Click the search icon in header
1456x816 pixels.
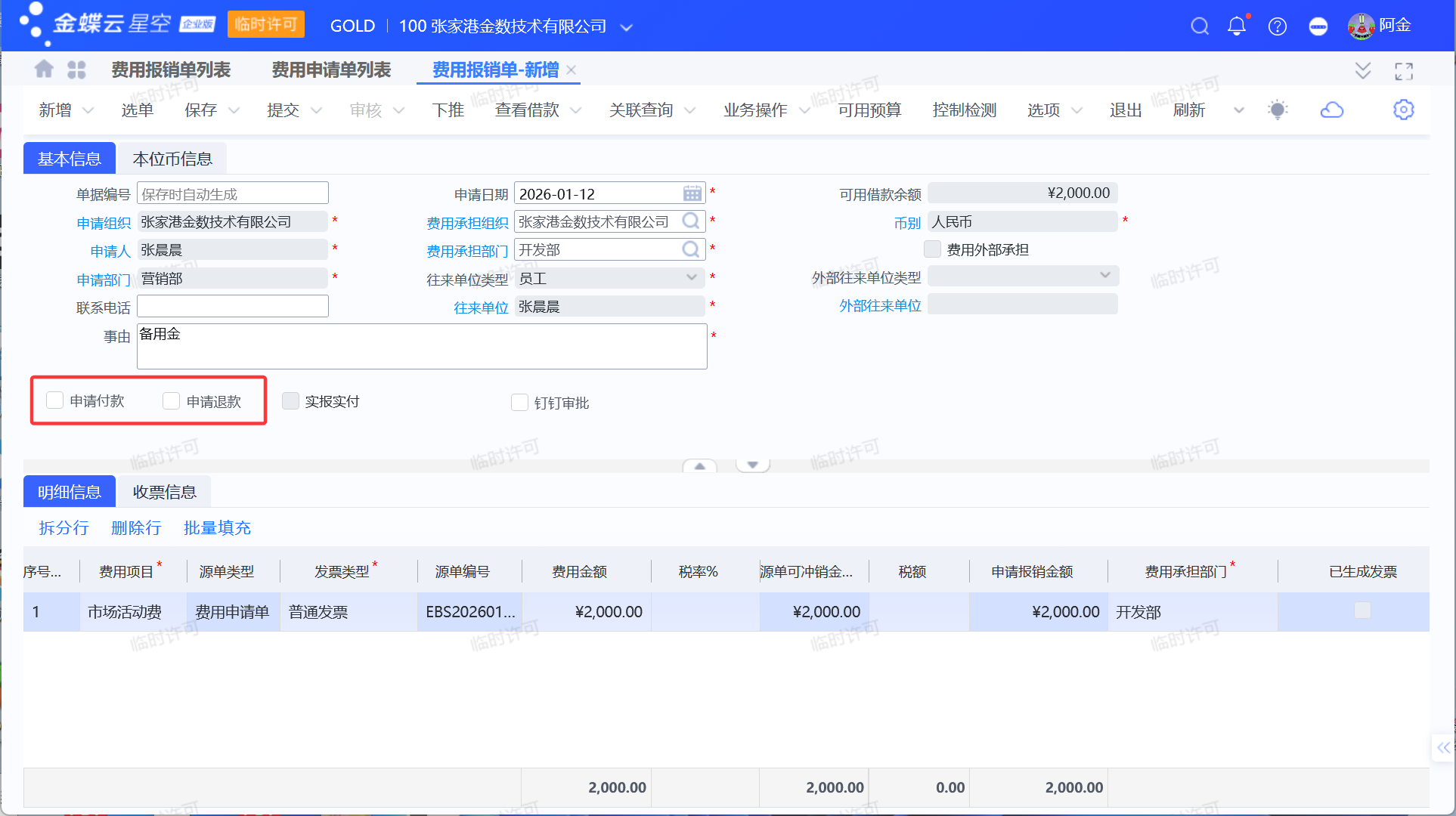tap(1199, 26)
